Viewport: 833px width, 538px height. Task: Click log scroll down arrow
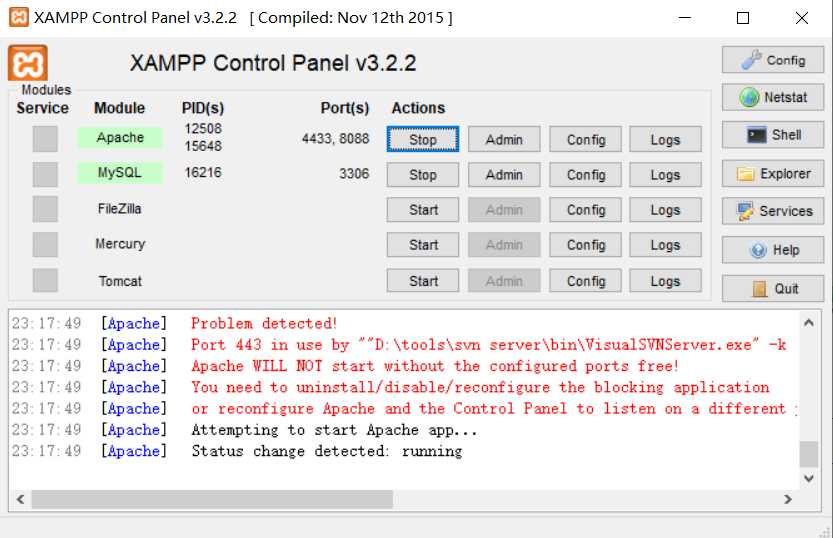(809, 478)
